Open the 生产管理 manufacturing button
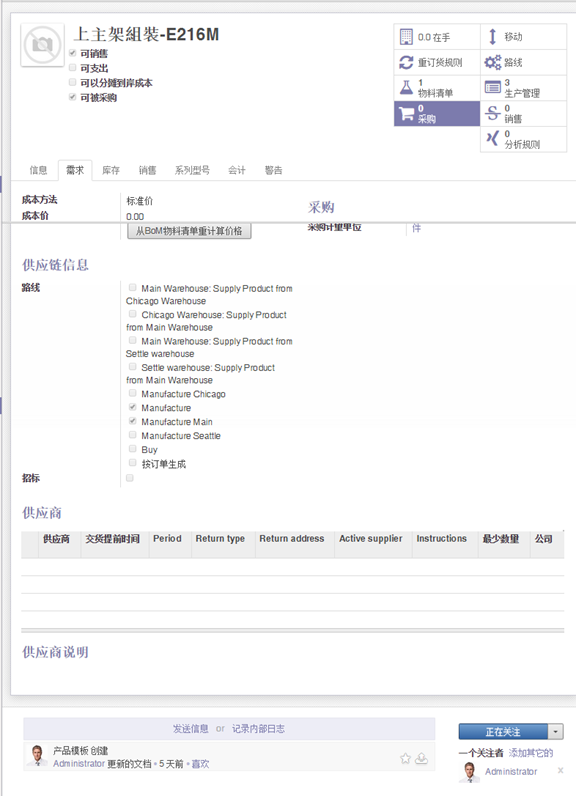Viewport: 576px width, 796px height. point(523,88)
